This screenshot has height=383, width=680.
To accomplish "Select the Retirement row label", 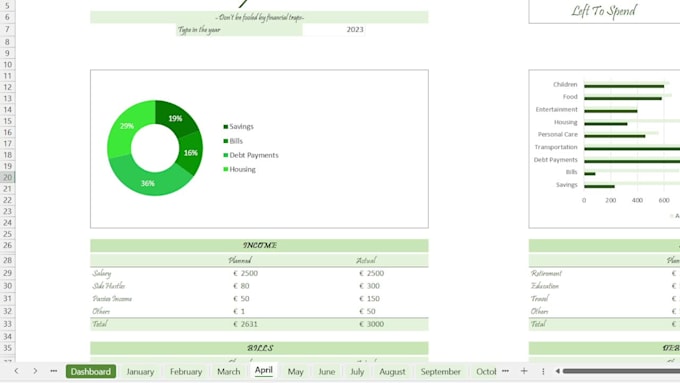I will pos(546,273).
